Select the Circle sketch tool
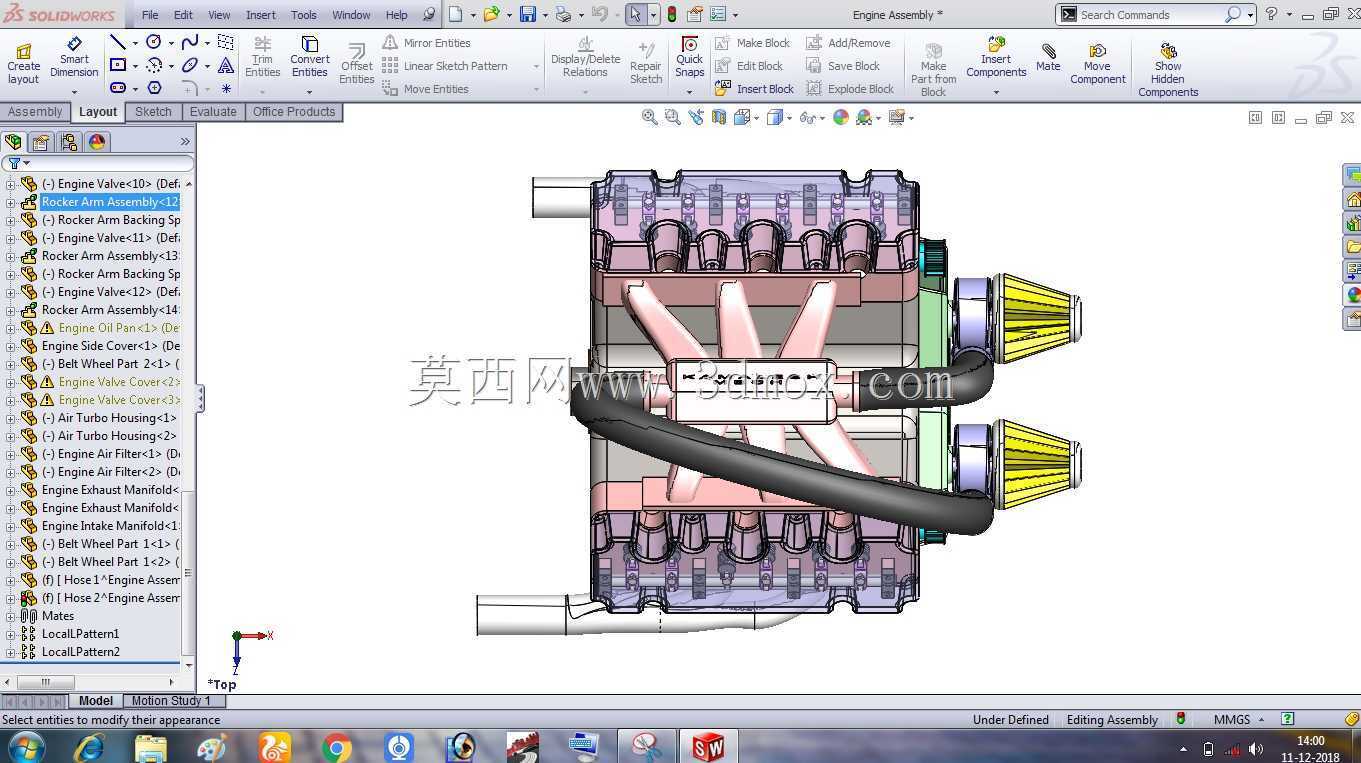Screen dimensions: 1361x763 pos(154,42)
